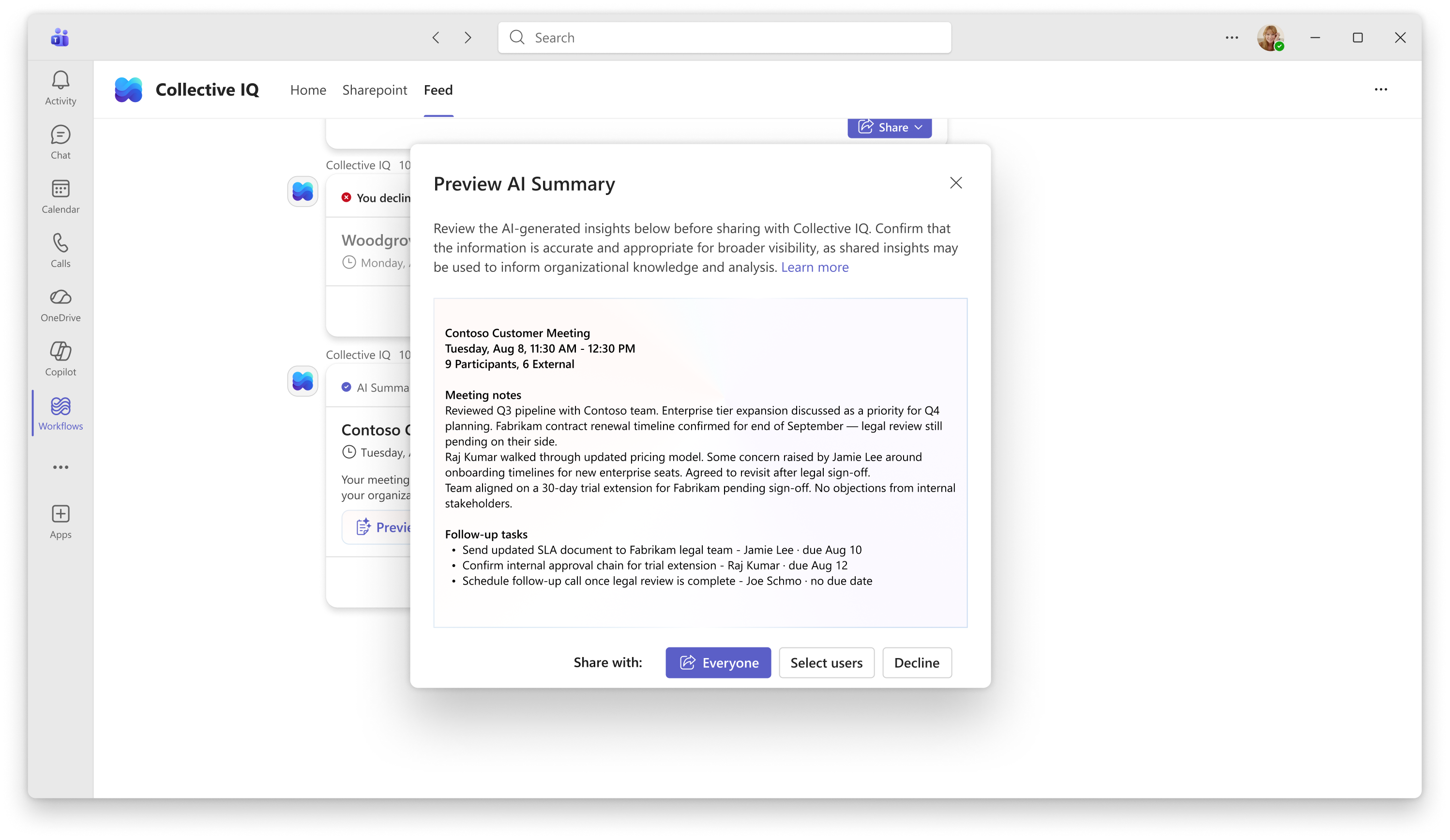1450x840 pixels.
Task: Click the red declined status icon
Action: pos(347,197)
